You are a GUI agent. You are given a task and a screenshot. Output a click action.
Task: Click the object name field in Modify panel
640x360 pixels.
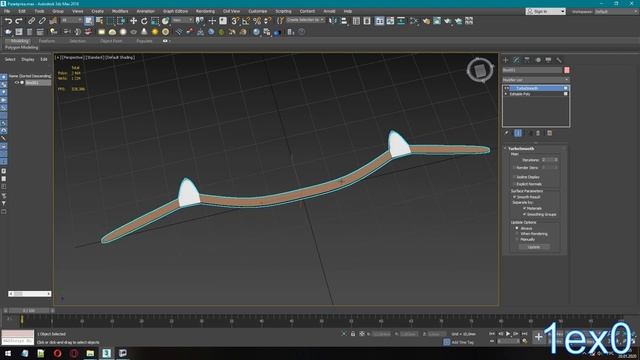click(532, 71)
